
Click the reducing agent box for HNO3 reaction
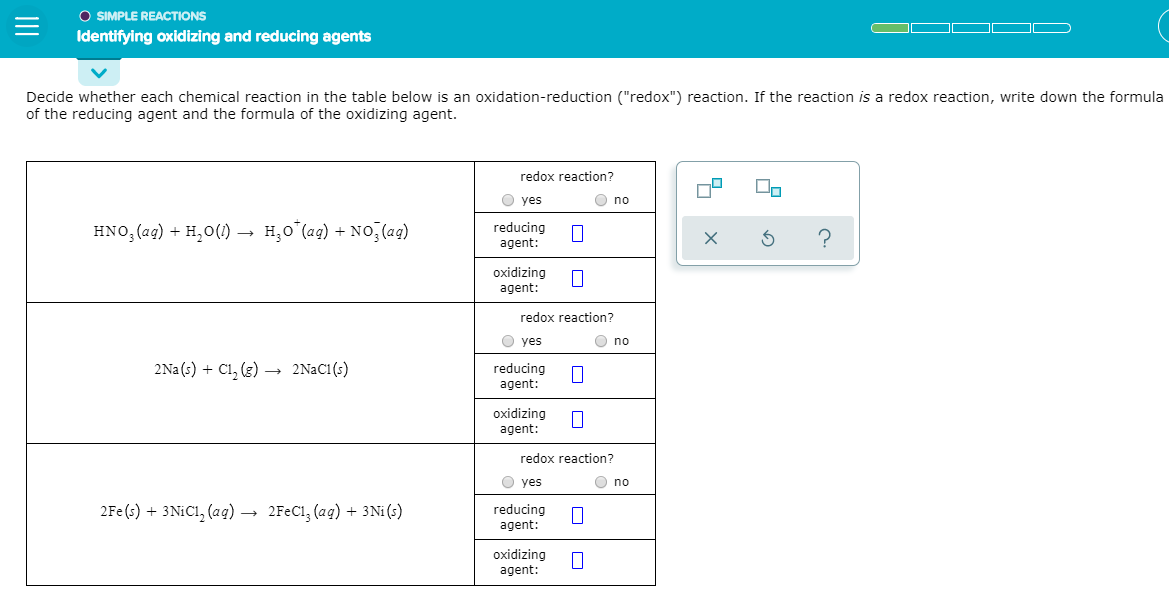pos(577,234)
